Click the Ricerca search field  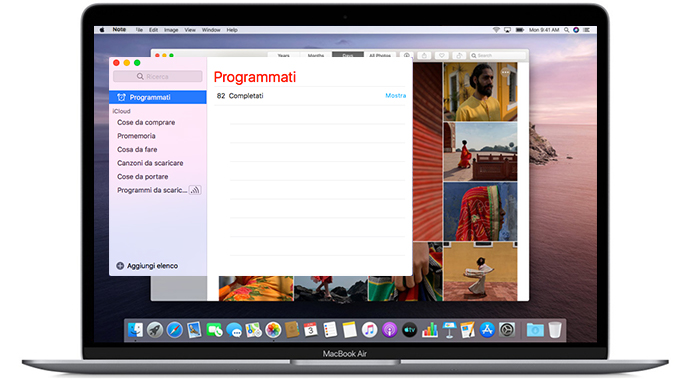pos(158,77)
